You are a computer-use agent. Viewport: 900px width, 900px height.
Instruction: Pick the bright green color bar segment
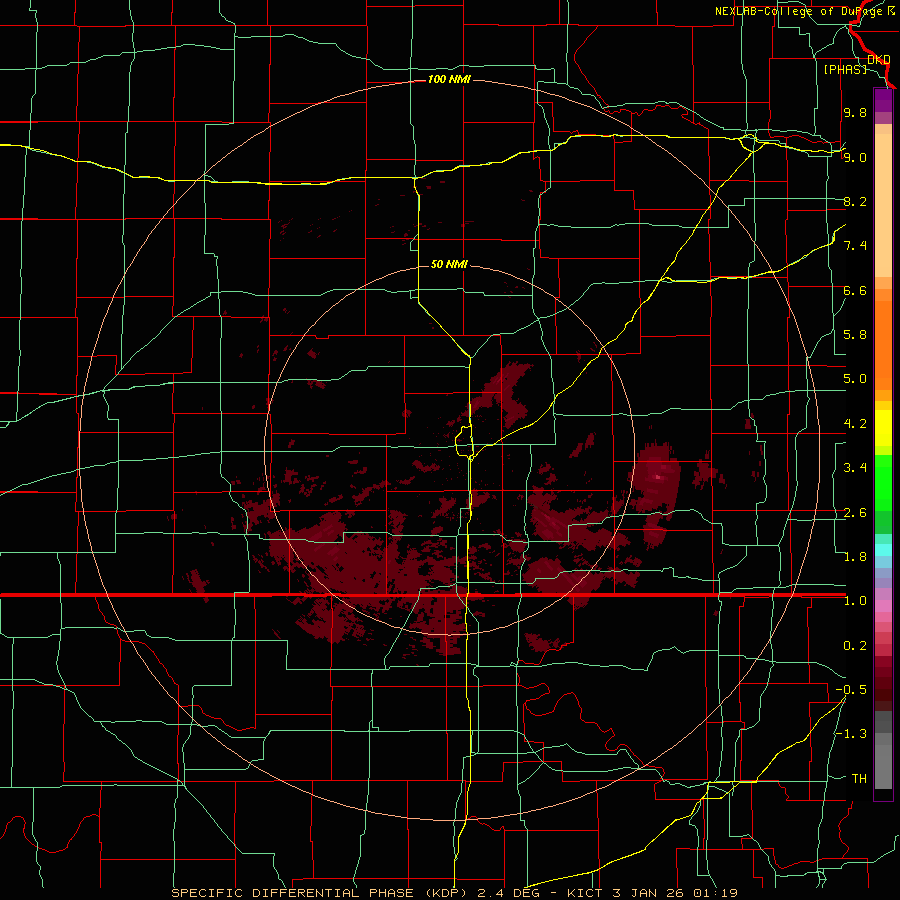click(883, 483)
